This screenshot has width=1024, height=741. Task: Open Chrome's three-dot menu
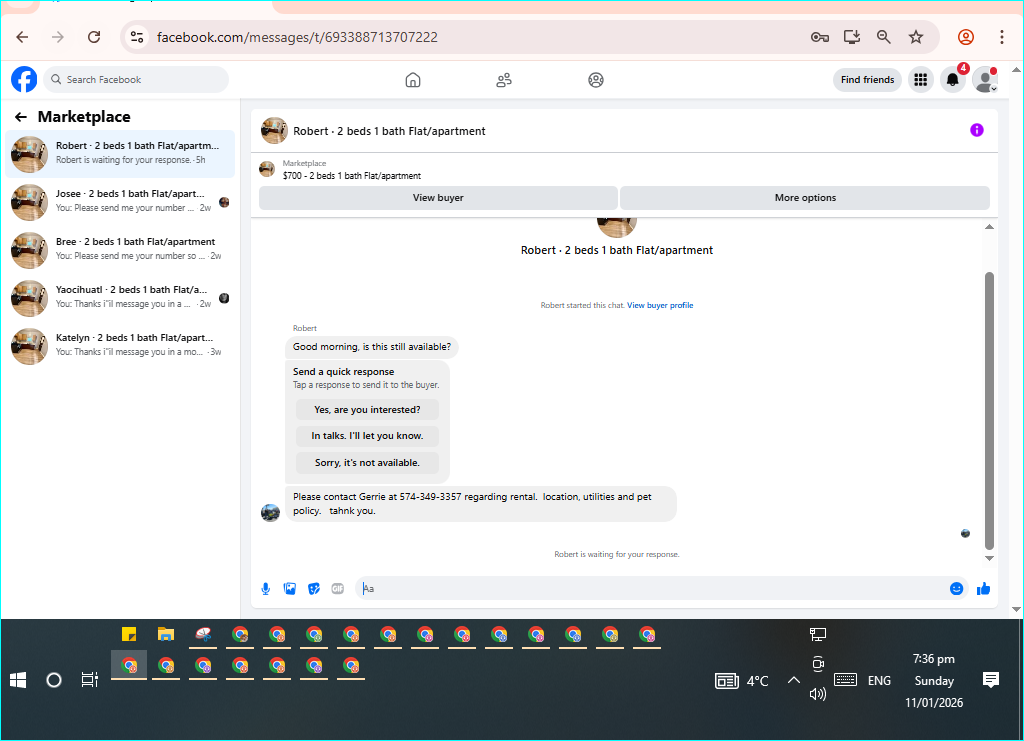[1001, 37]
